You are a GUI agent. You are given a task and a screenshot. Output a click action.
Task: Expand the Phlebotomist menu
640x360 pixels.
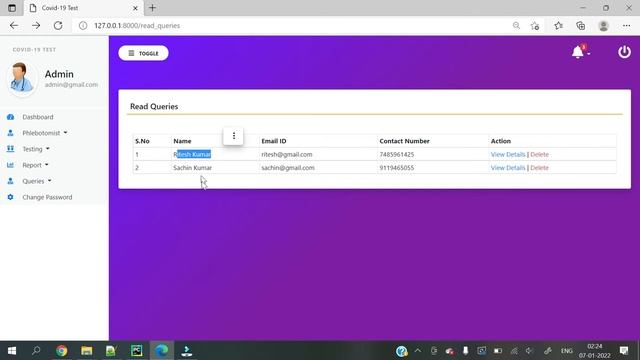click(44, 133)
